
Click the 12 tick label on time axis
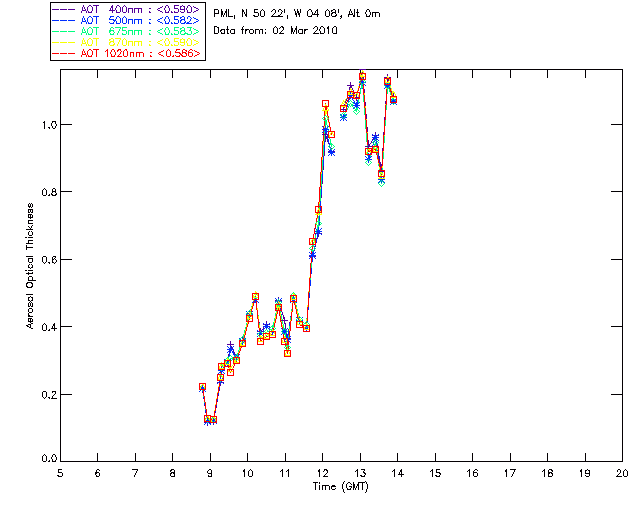pos(322,472)
